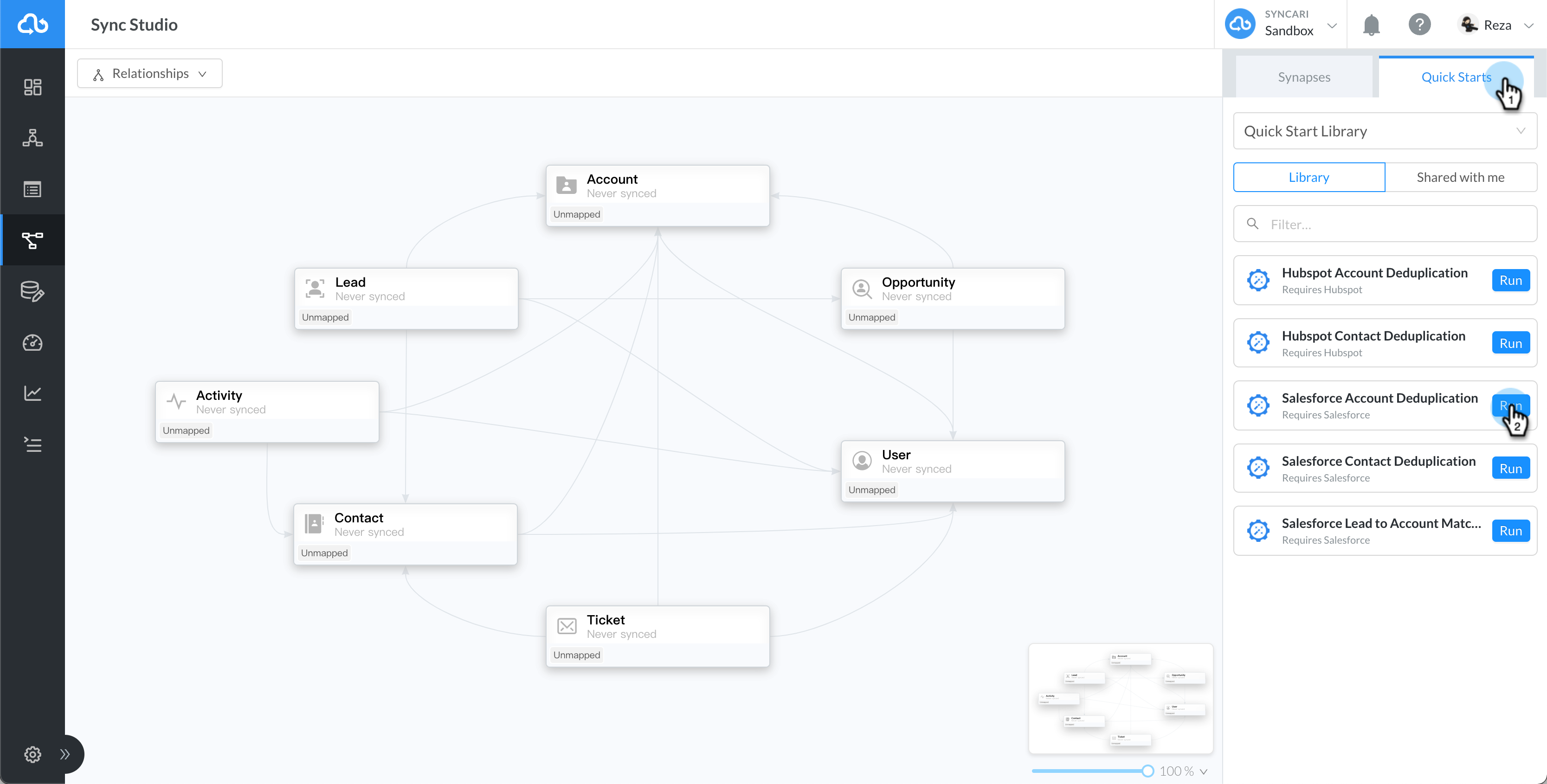Viewport: 1547px width, 784px height.
Task: Expand the Sandbox environment switcher chevron
Action: [x=1332, y=25]
